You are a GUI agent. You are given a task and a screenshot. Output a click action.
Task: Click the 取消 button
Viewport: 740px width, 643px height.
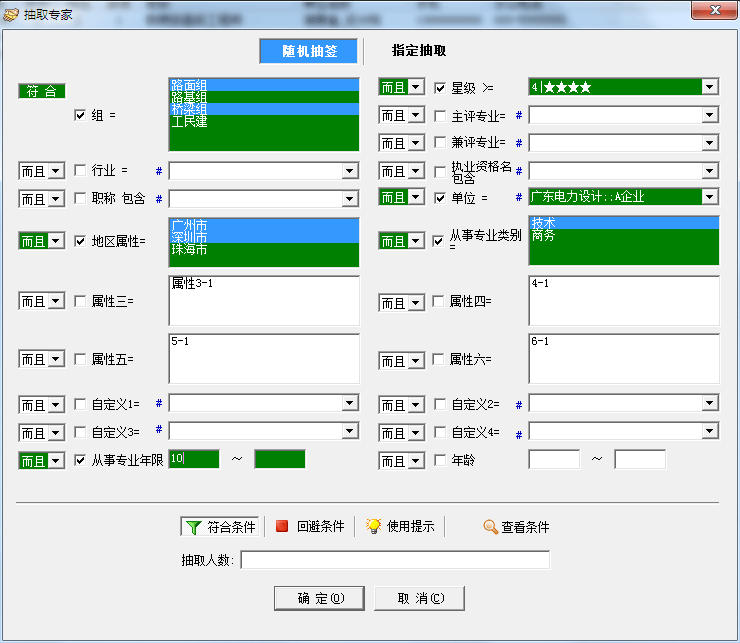[x=419, y=599]
